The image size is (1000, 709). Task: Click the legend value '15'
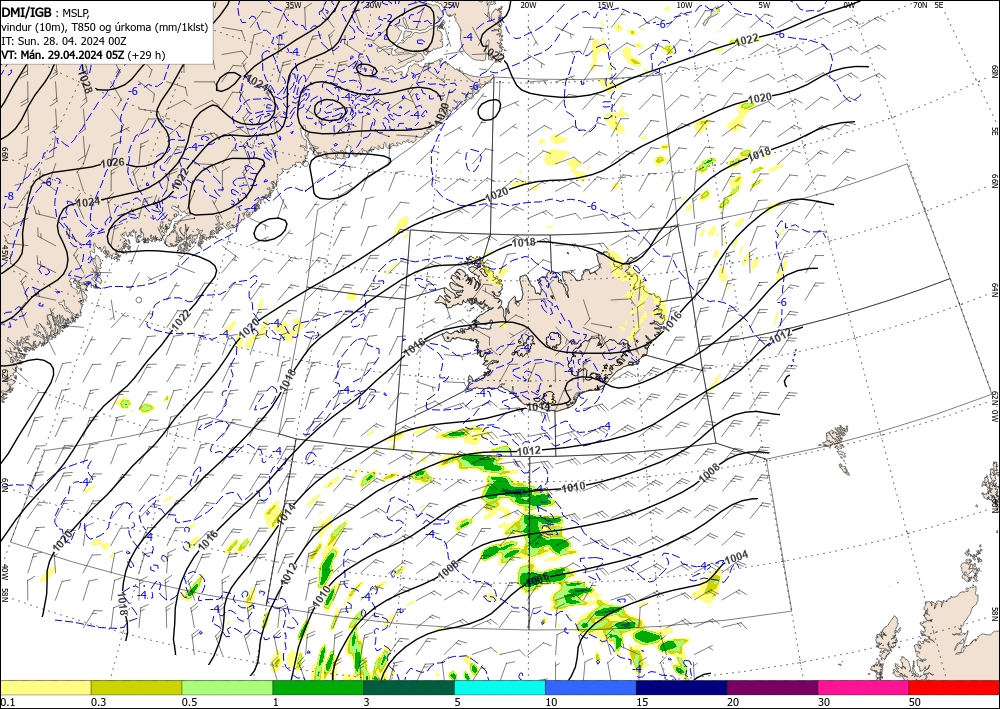[642, 702]
